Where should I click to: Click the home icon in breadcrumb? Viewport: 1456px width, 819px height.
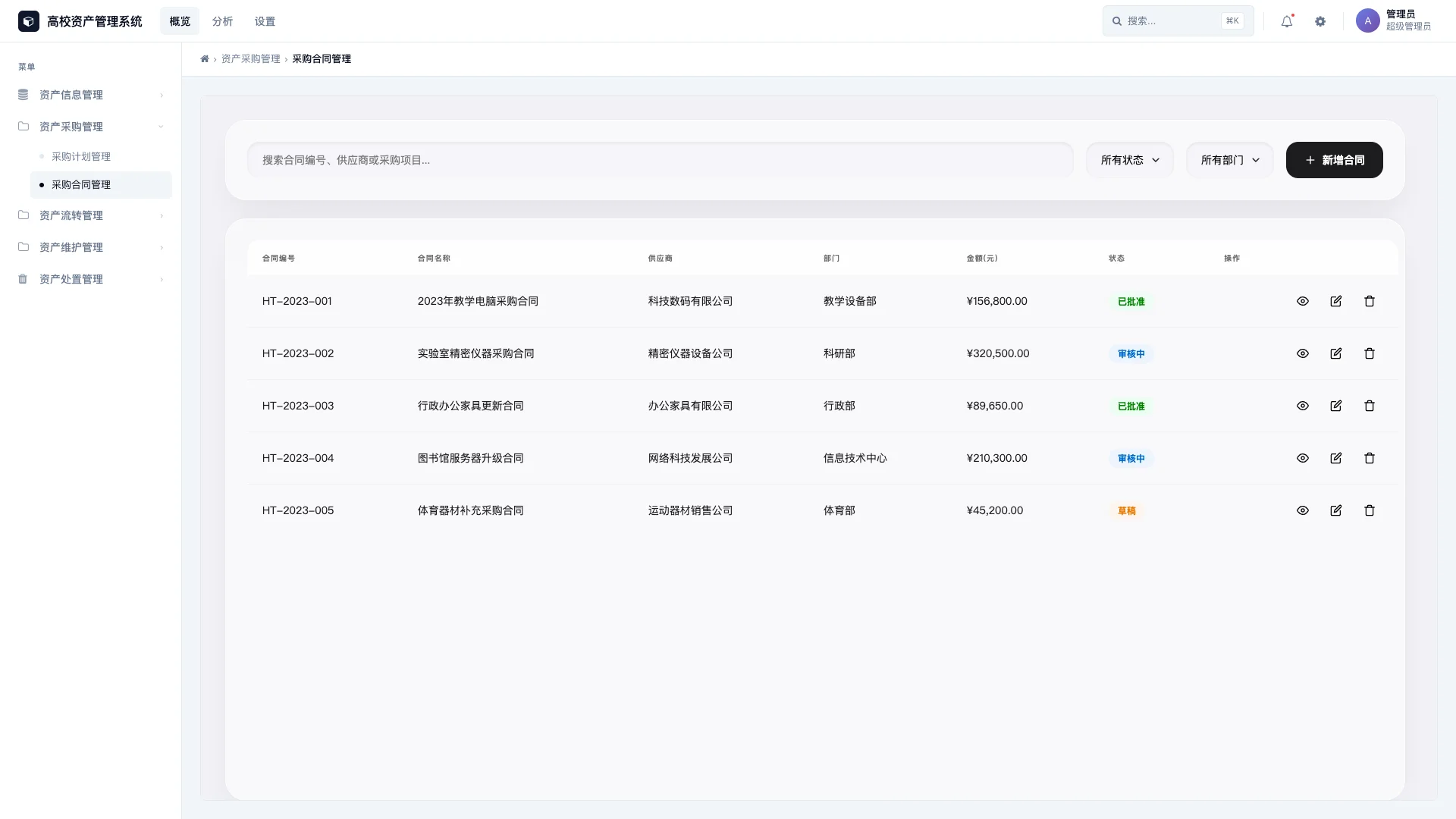click(x=205, y=59)
